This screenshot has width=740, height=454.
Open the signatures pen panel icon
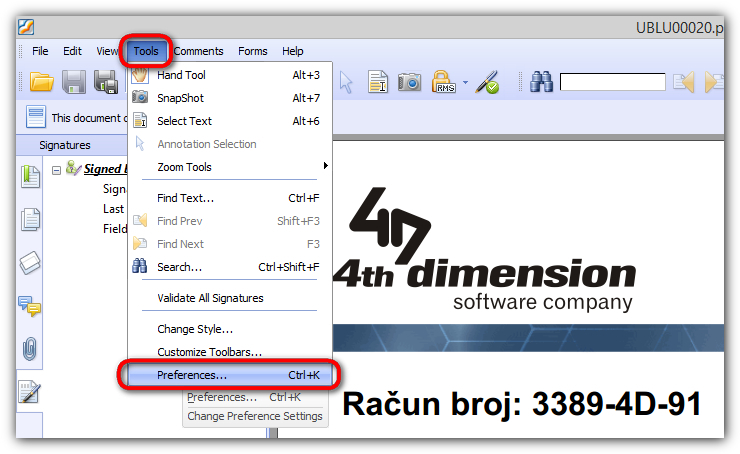coord(29,392)
